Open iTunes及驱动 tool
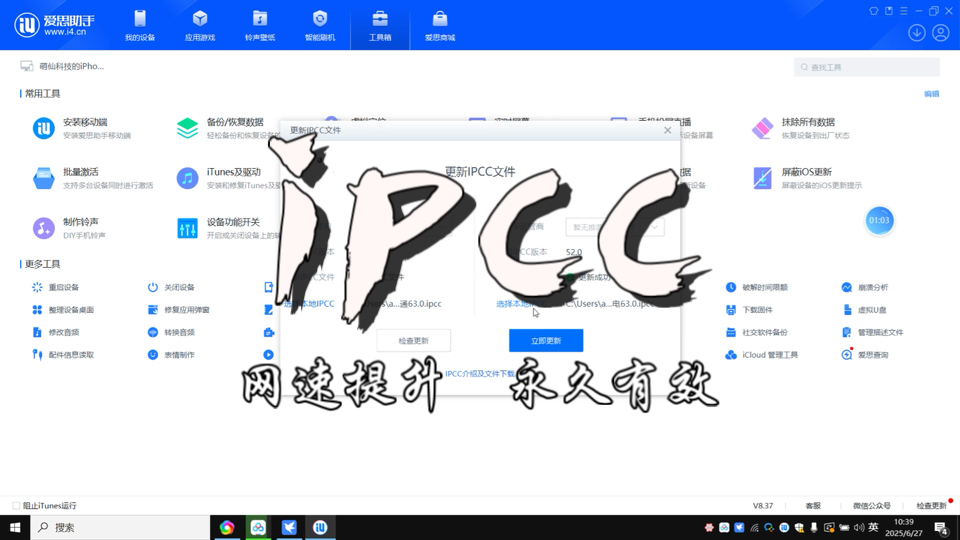This screenshot has width=960, height=540. click(x=227, y=178)
